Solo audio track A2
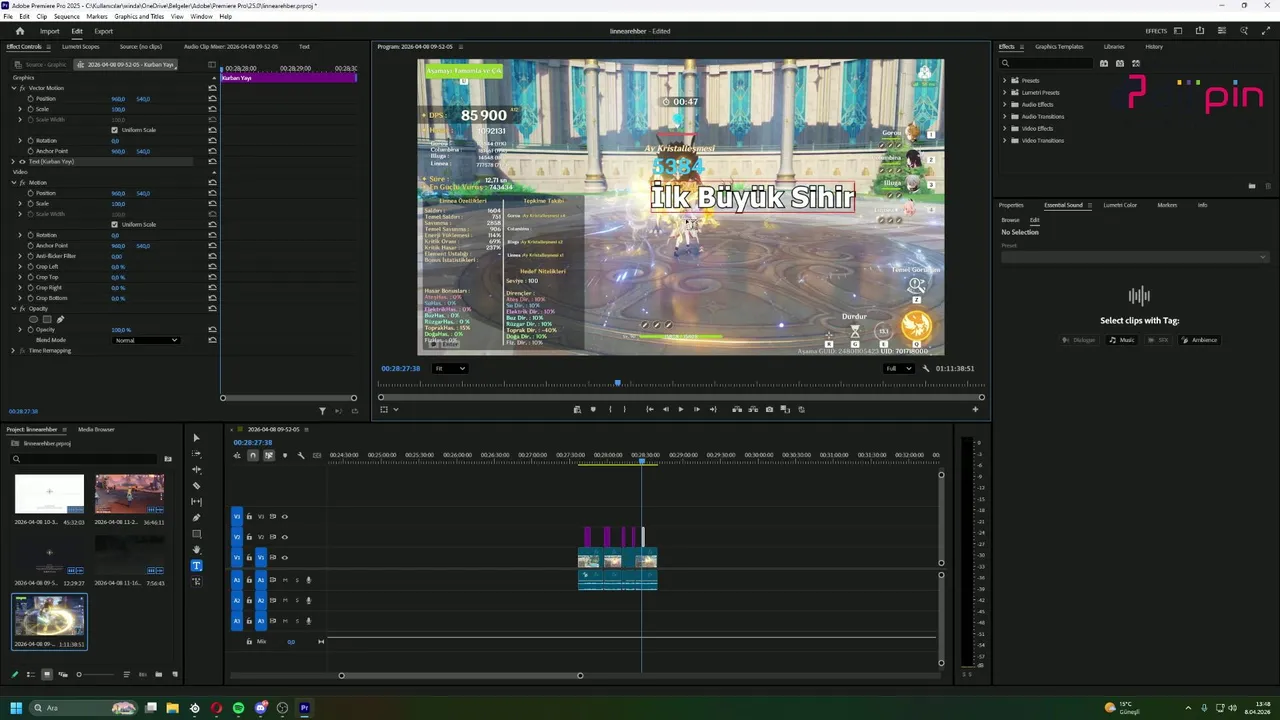1280x720 pixels. click(297, 600)
